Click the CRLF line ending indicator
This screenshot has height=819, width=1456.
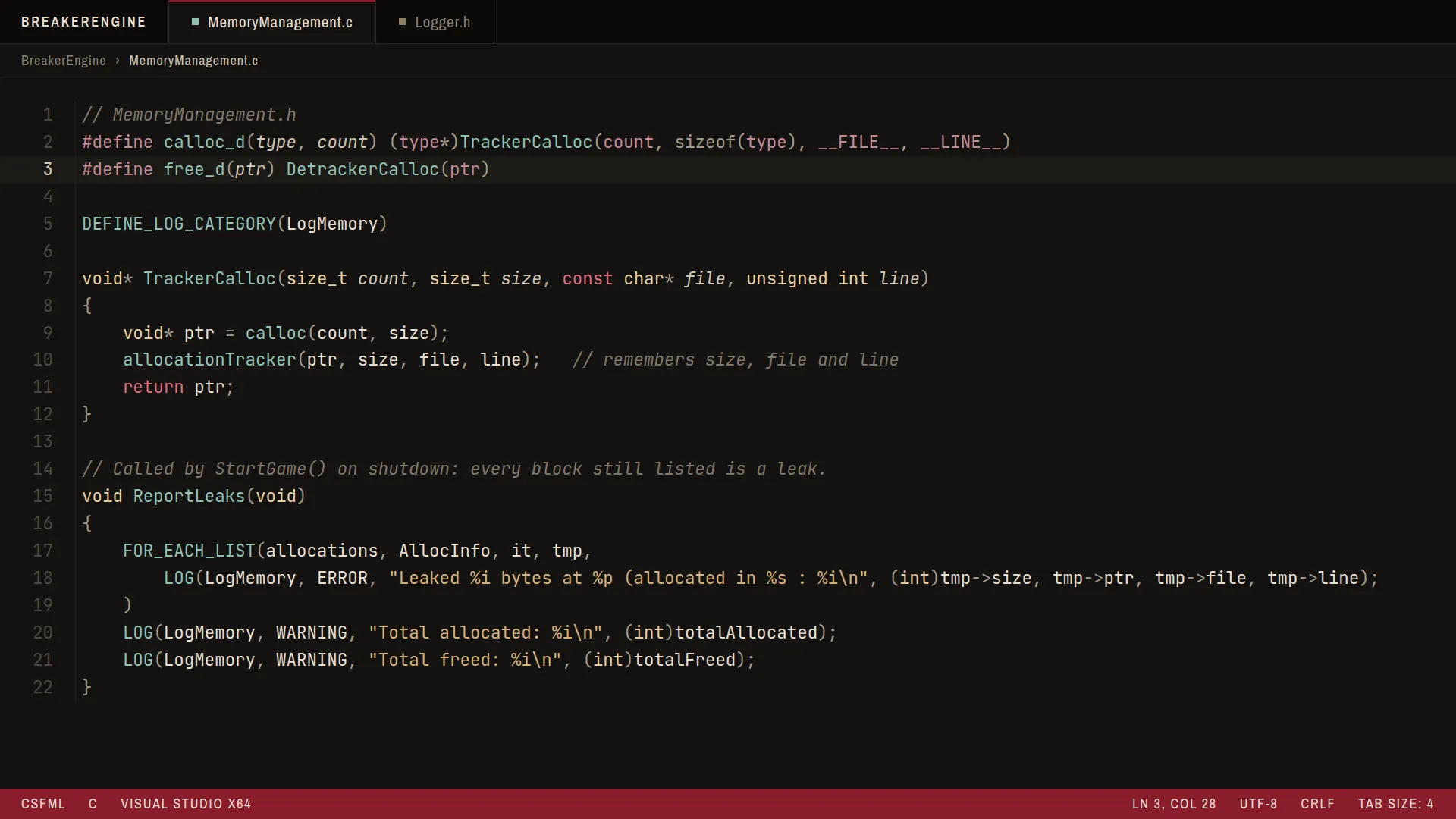1317,804
